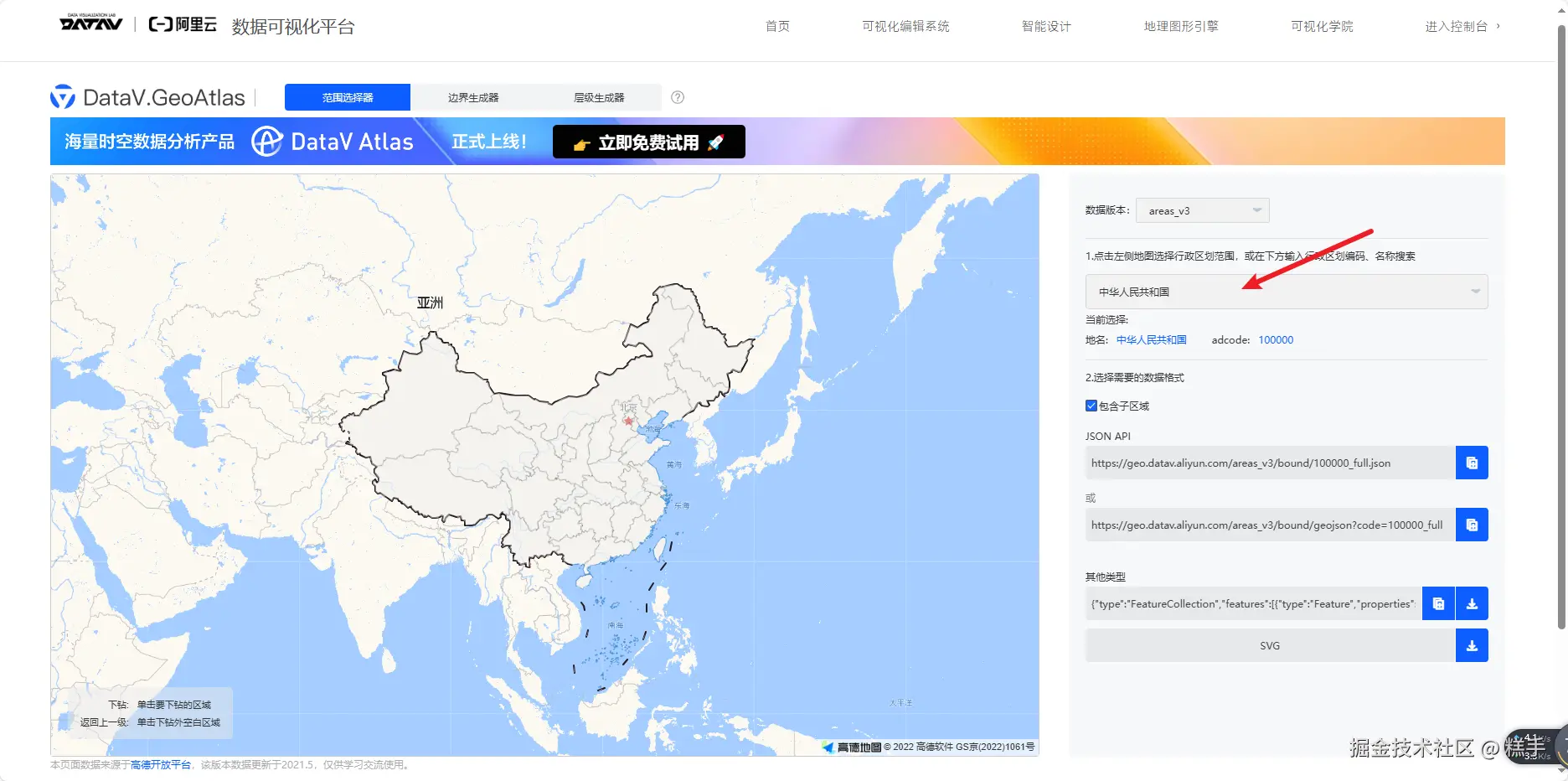
Task: Click the SVG format button
Action: coord(1270,645)
